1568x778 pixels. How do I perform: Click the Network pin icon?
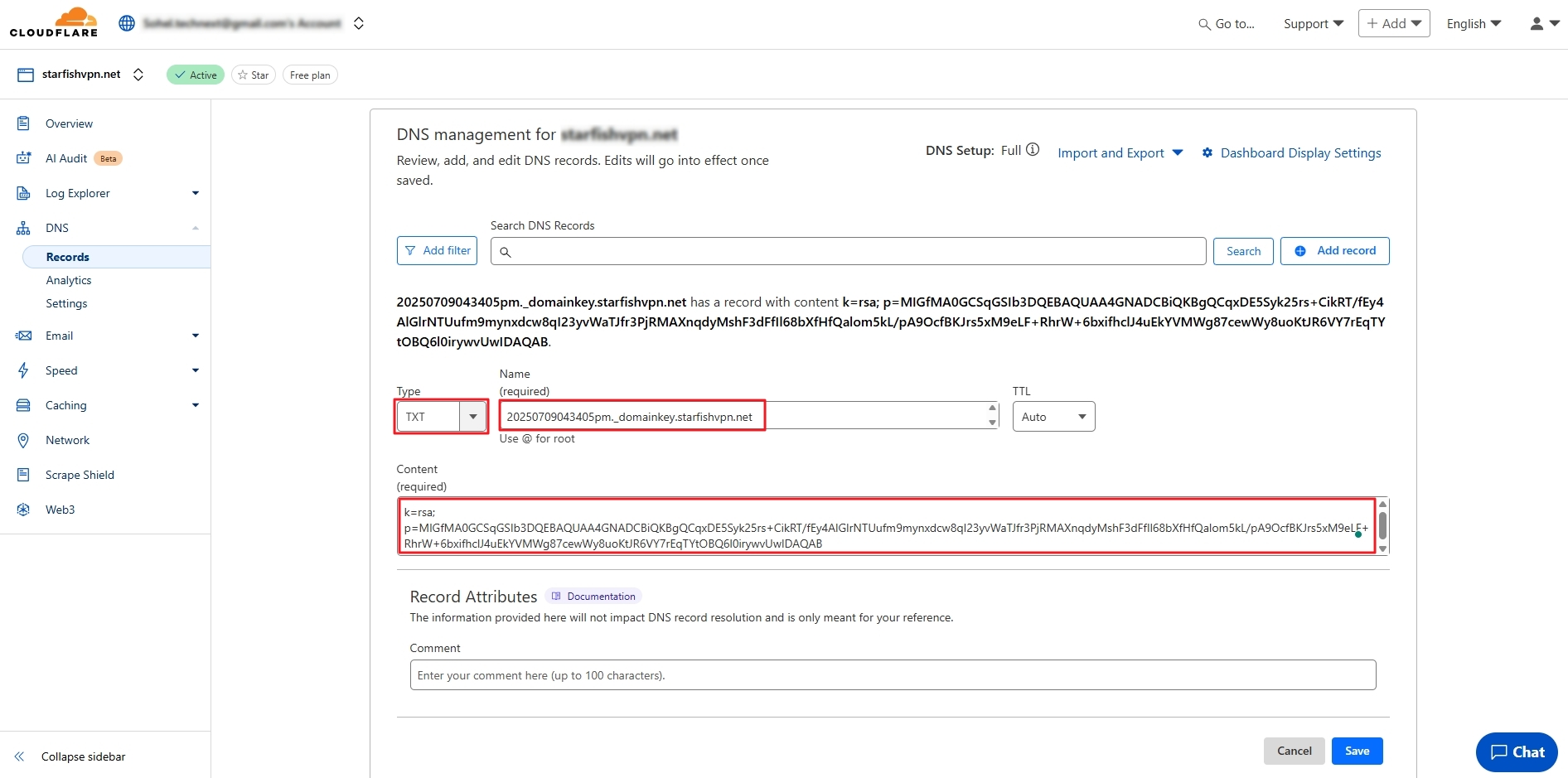click(x=23, y=440)
